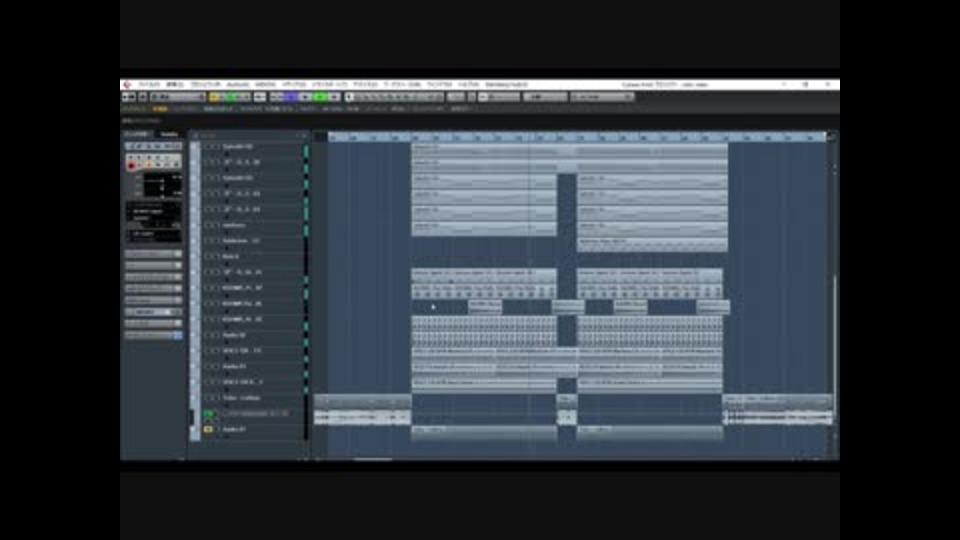Viewport: 960px width, 540px height.
Task: Select the Audio 03 track name
Action: point(234,366)
